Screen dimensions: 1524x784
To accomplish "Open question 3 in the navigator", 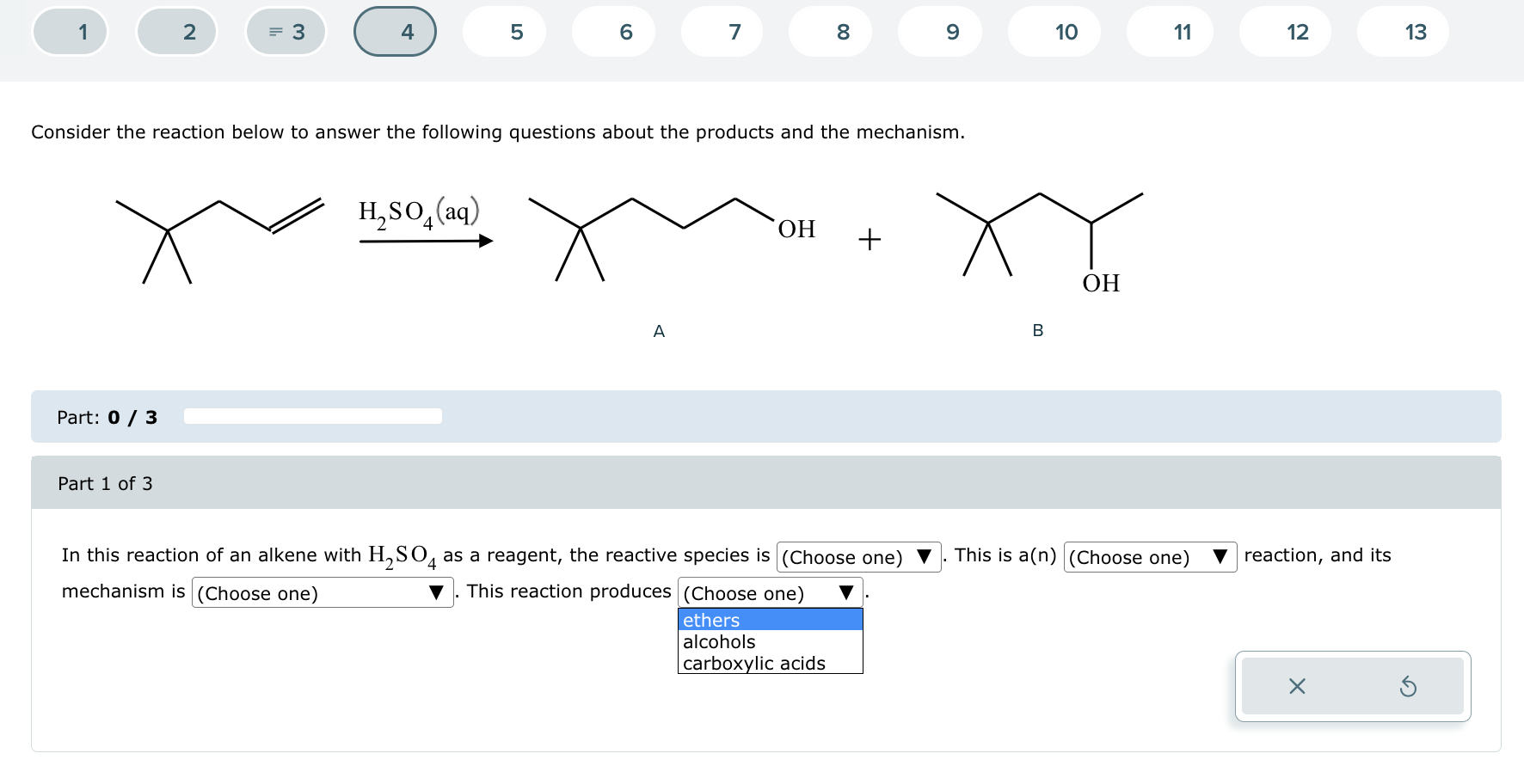I will (x=286, y=32).
